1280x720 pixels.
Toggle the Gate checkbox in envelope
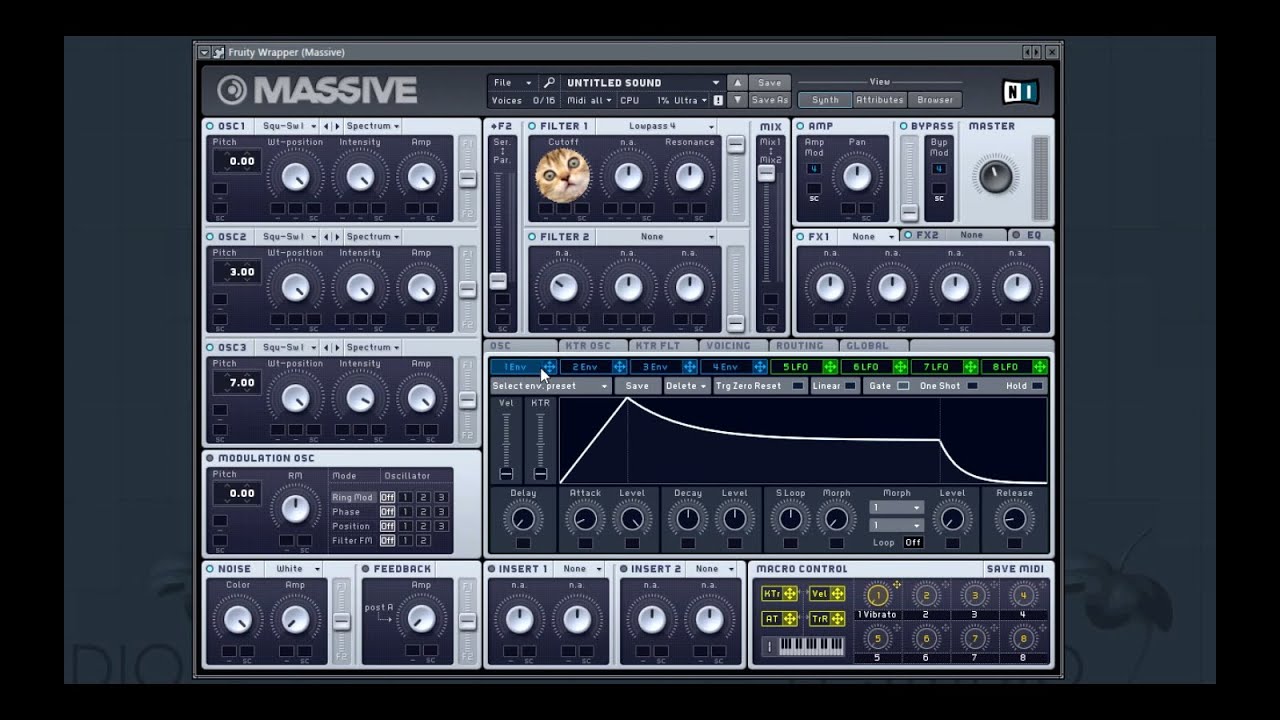coord(903,386)
